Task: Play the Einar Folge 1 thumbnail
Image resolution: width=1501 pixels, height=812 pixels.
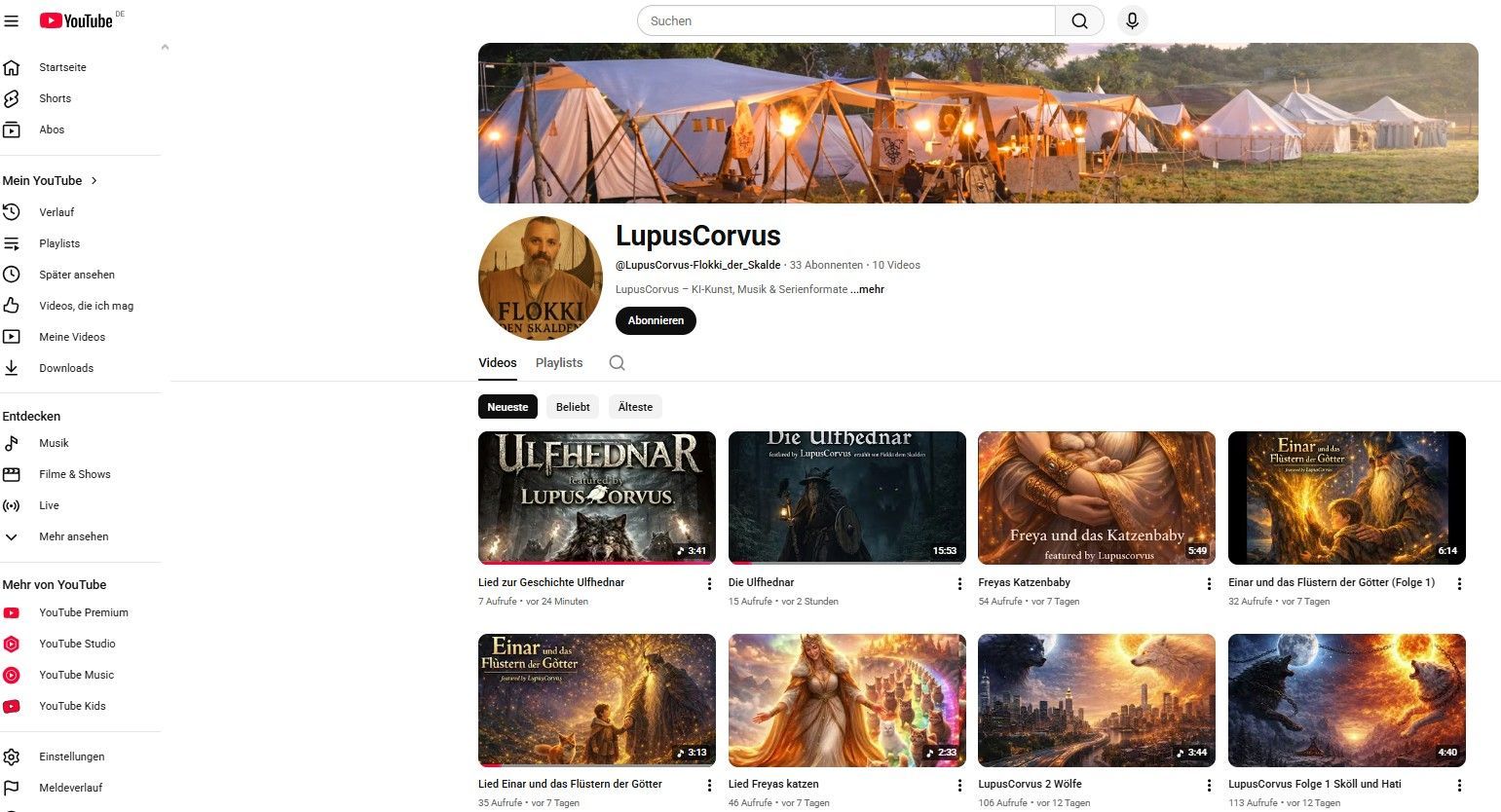Action: pos(1347,498)
